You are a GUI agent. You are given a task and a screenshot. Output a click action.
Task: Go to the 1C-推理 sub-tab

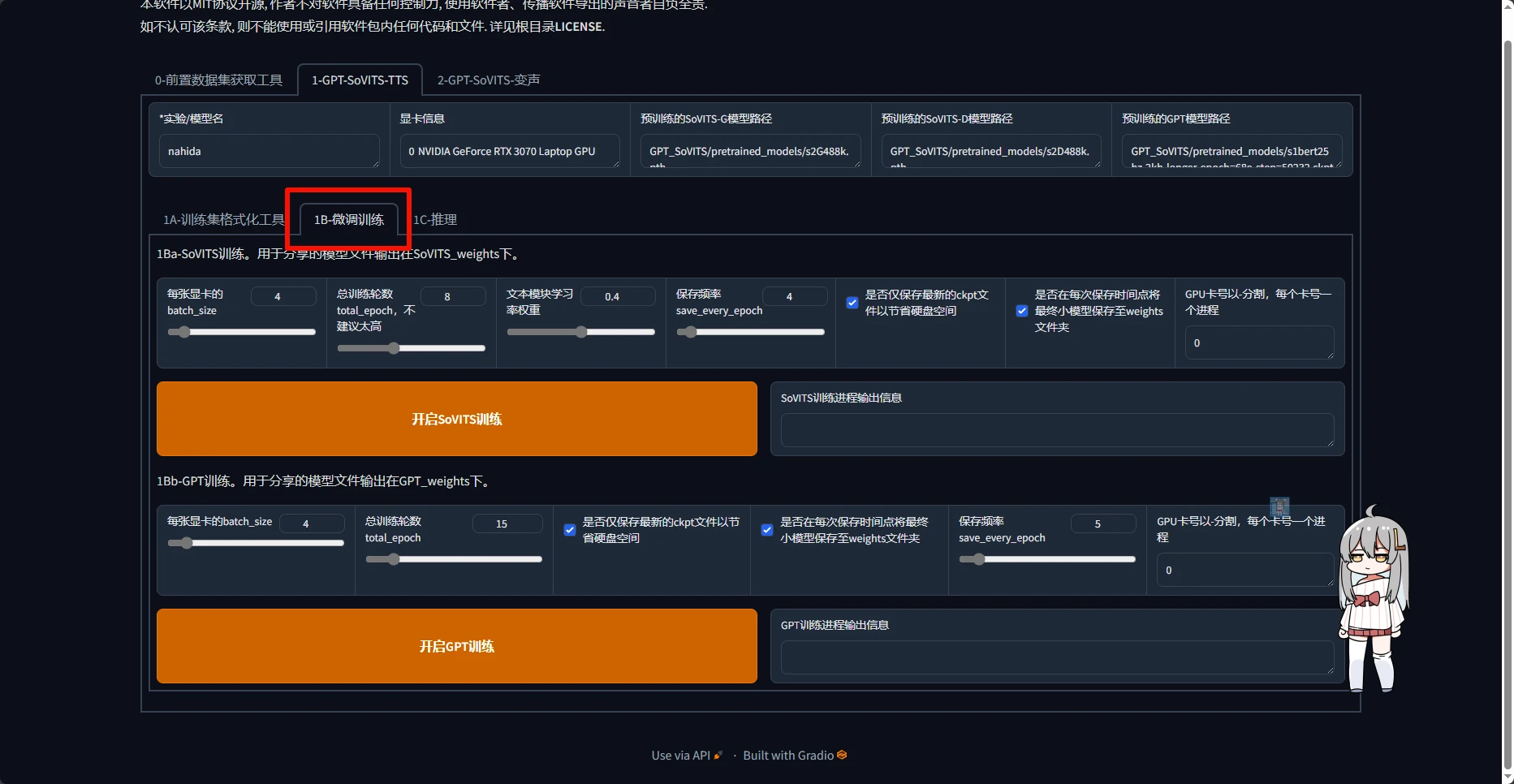435,220
